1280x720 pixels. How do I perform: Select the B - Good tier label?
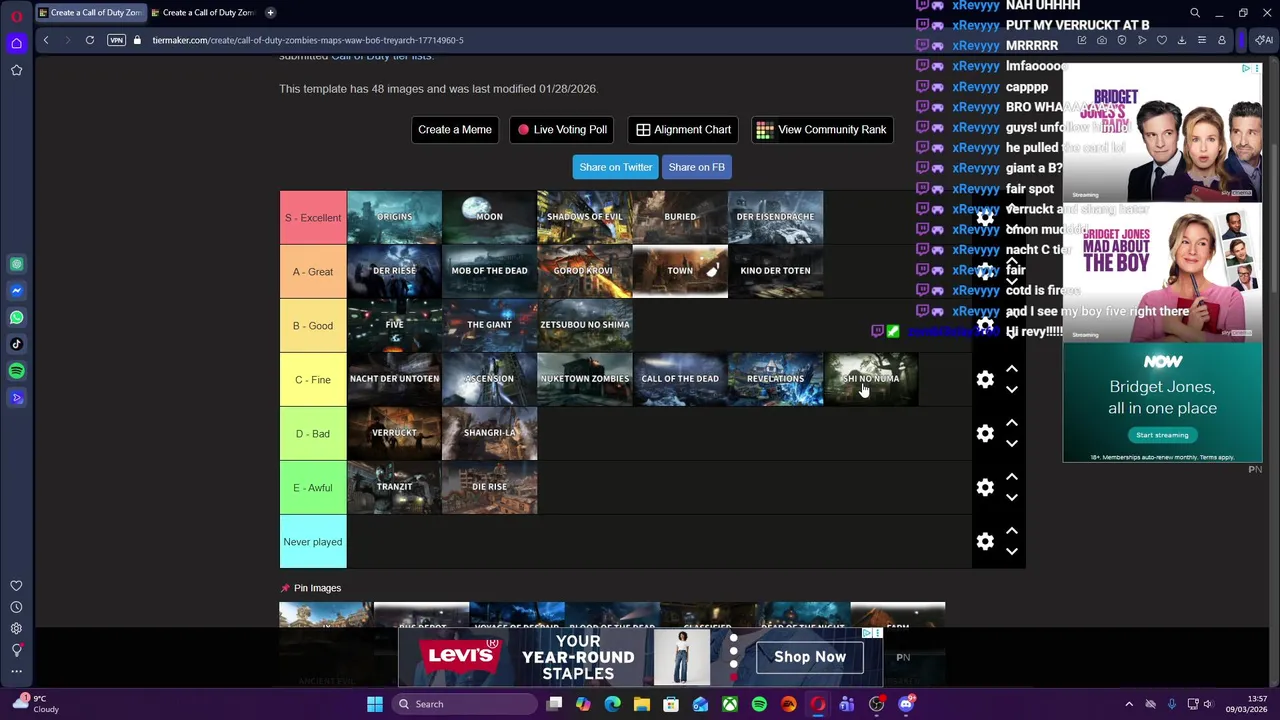point(313,326)
